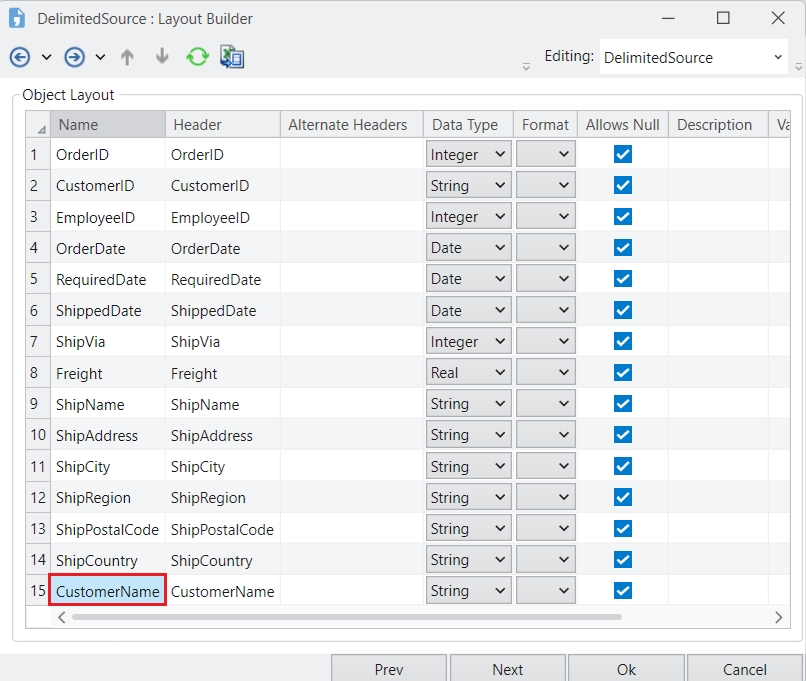Expand the Format dropdown for ShipVia
The height and width of the screenshot is (681, 806).
tap(545, 342)
